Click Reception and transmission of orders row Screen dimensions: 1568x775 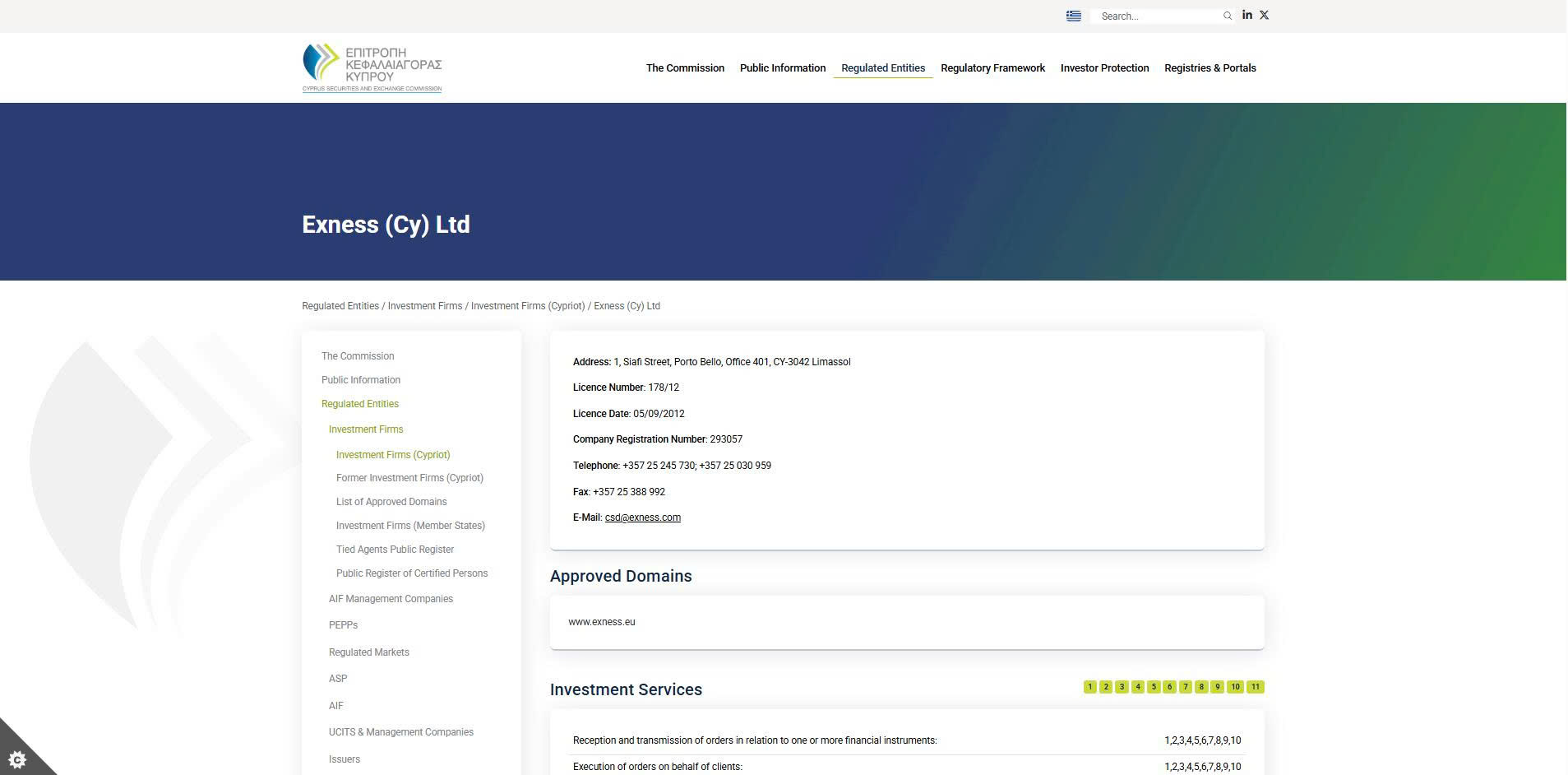tap(907, 740)
